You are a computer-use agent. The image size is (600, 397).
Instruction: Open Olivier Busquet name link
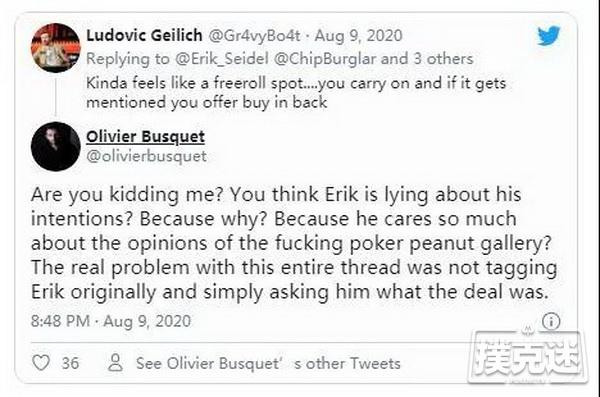tap(145, 137)
